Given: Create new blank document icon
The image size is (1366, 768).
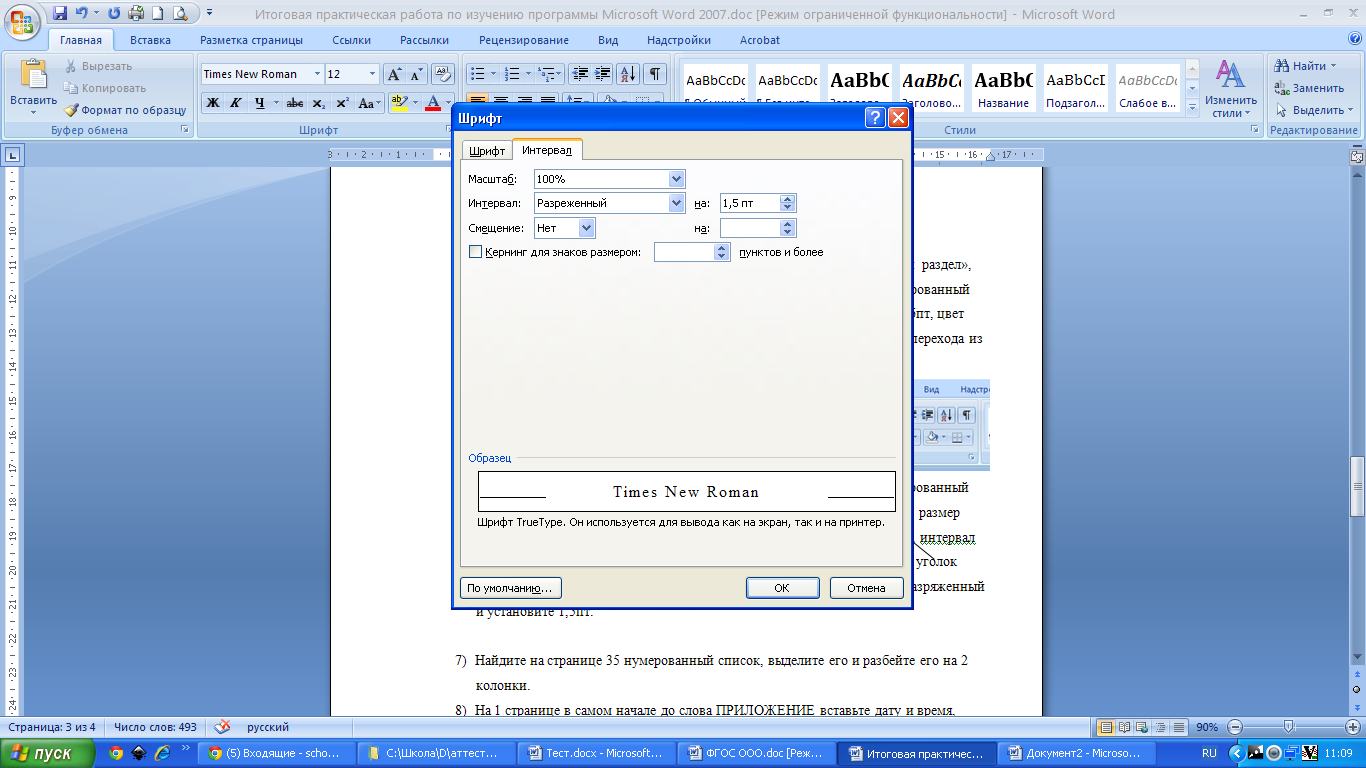Looking at the screenshot, I should coord(157,14).
